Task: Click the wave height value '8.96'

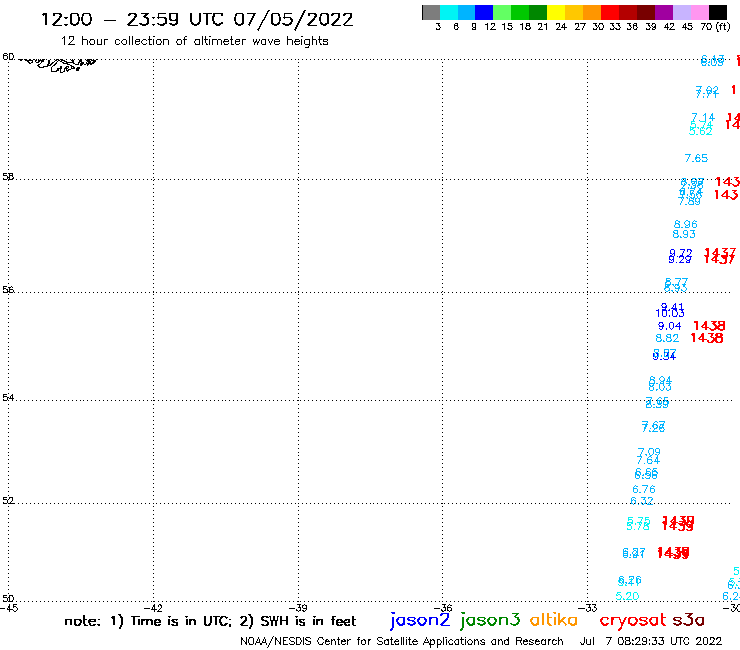Action: point(685,224)
